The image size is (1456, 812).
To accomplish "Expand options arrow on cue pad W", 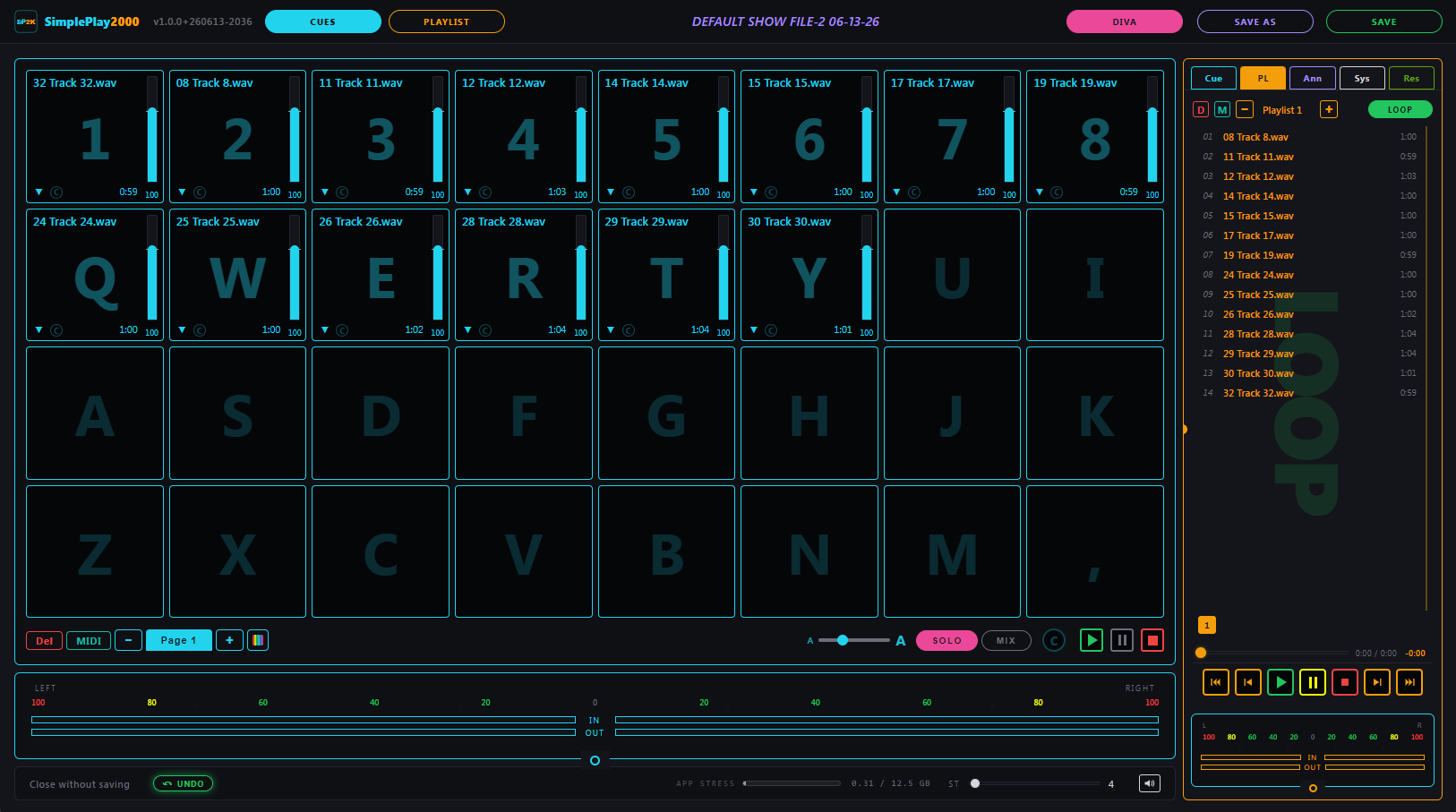I will [x=182, y=330].
